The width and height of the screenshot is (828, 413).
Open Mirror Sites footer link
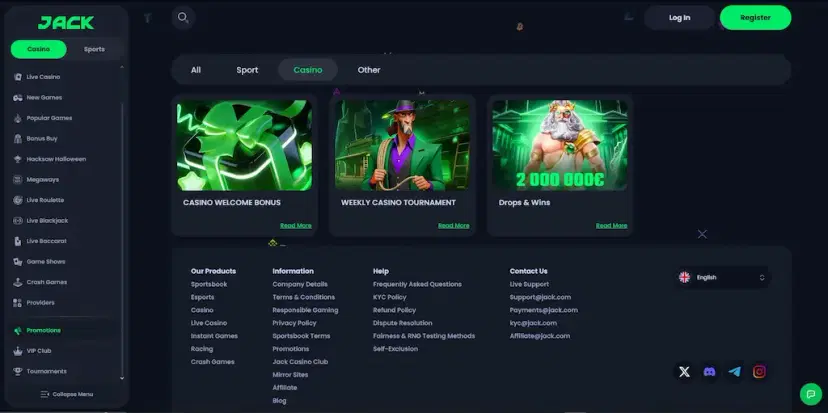click(290, 375)
